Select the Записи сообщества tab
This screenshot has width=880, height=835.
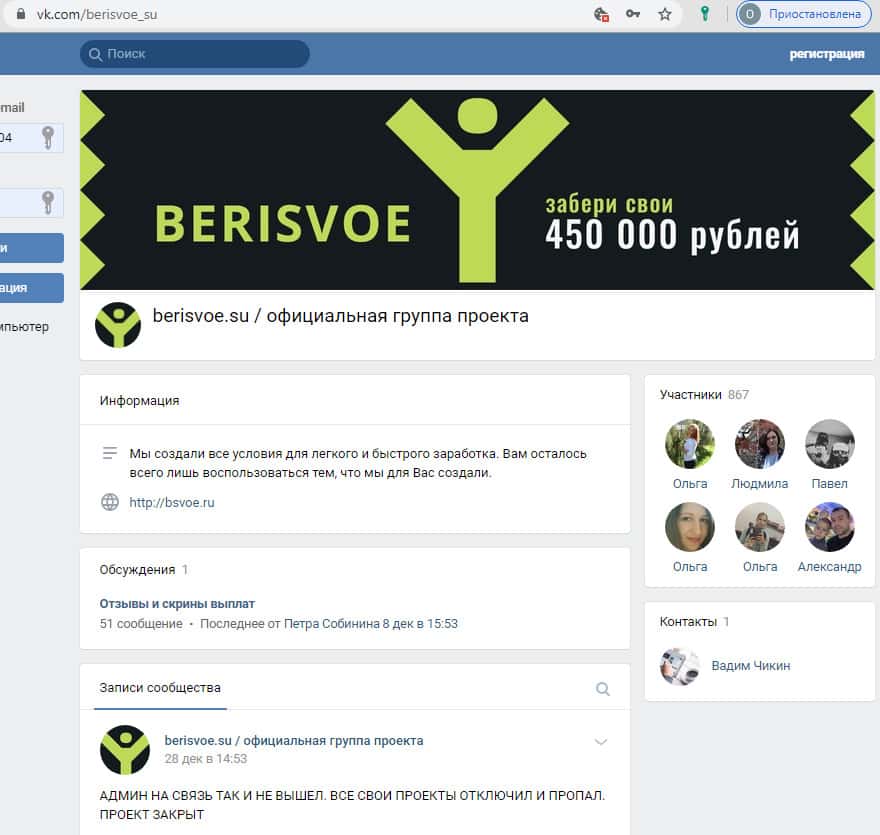click(160, 687)
